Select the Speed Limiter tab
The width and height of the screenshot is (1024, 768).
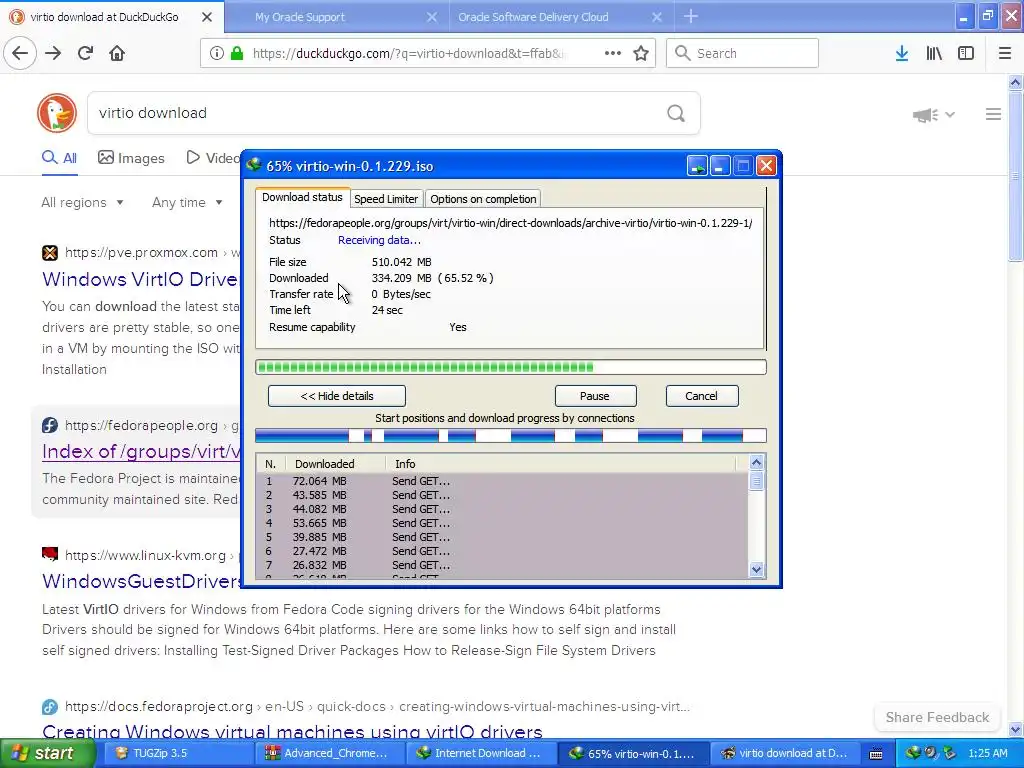click(x=386, y=199)
